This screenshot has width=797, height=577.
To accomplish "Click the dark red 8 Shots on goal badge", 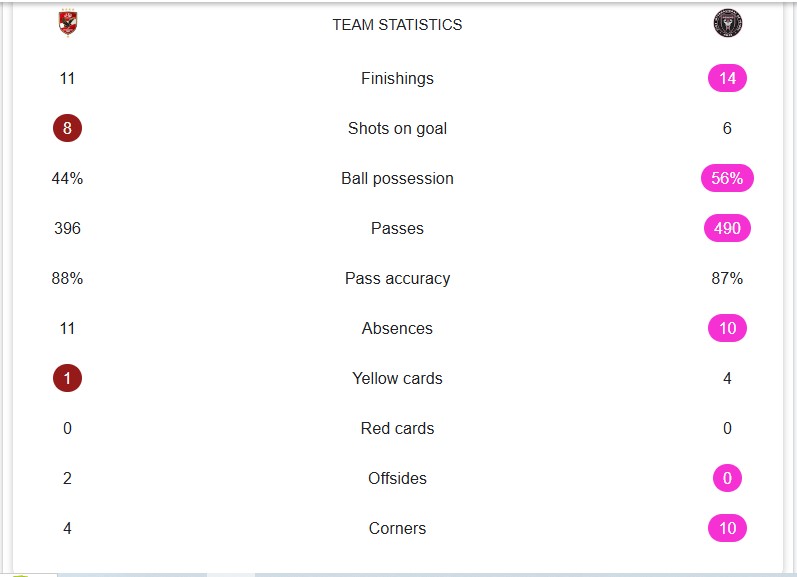I will coord(67,128).
